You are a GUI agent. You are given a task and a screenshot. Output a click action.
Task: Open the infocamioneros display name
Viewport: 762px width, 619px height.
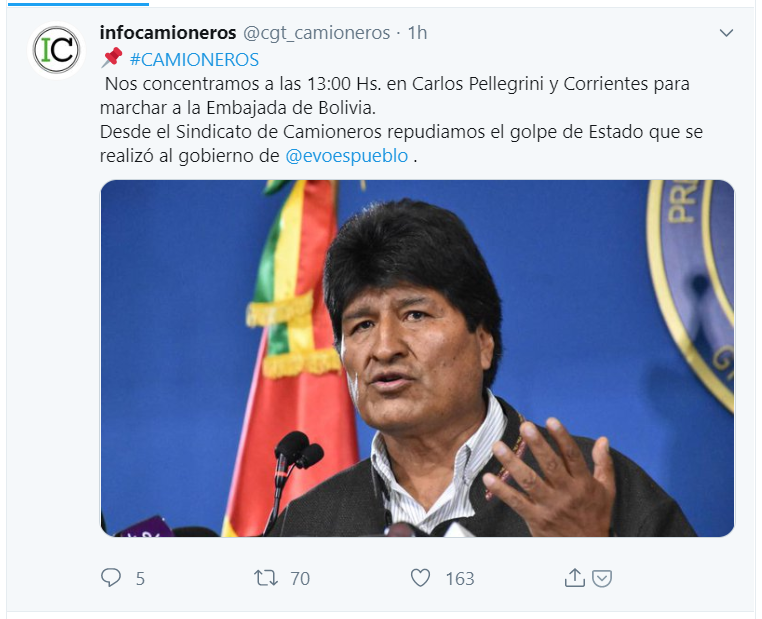pos(168,33)
